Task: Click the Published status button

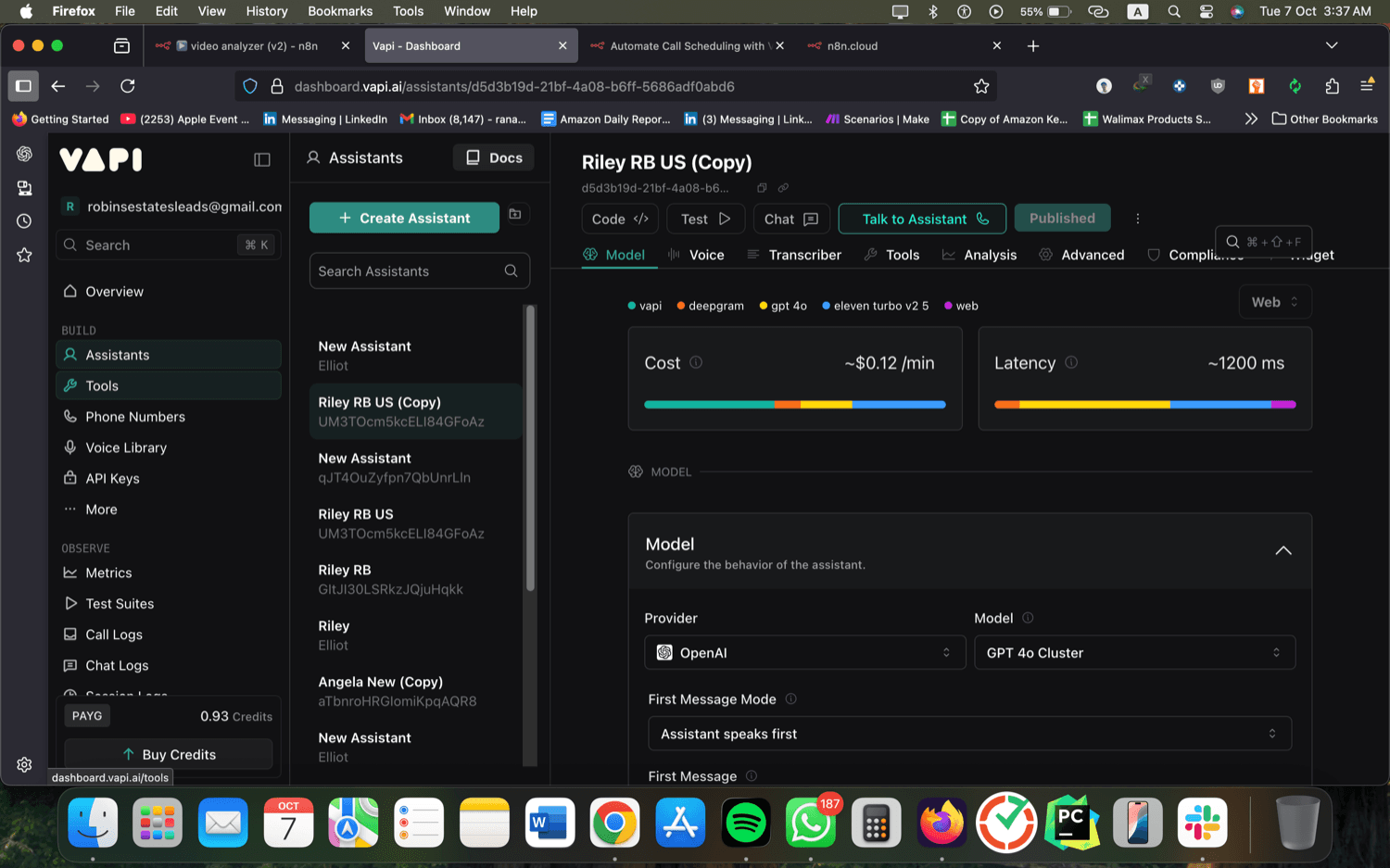Action: (1062, 219)
